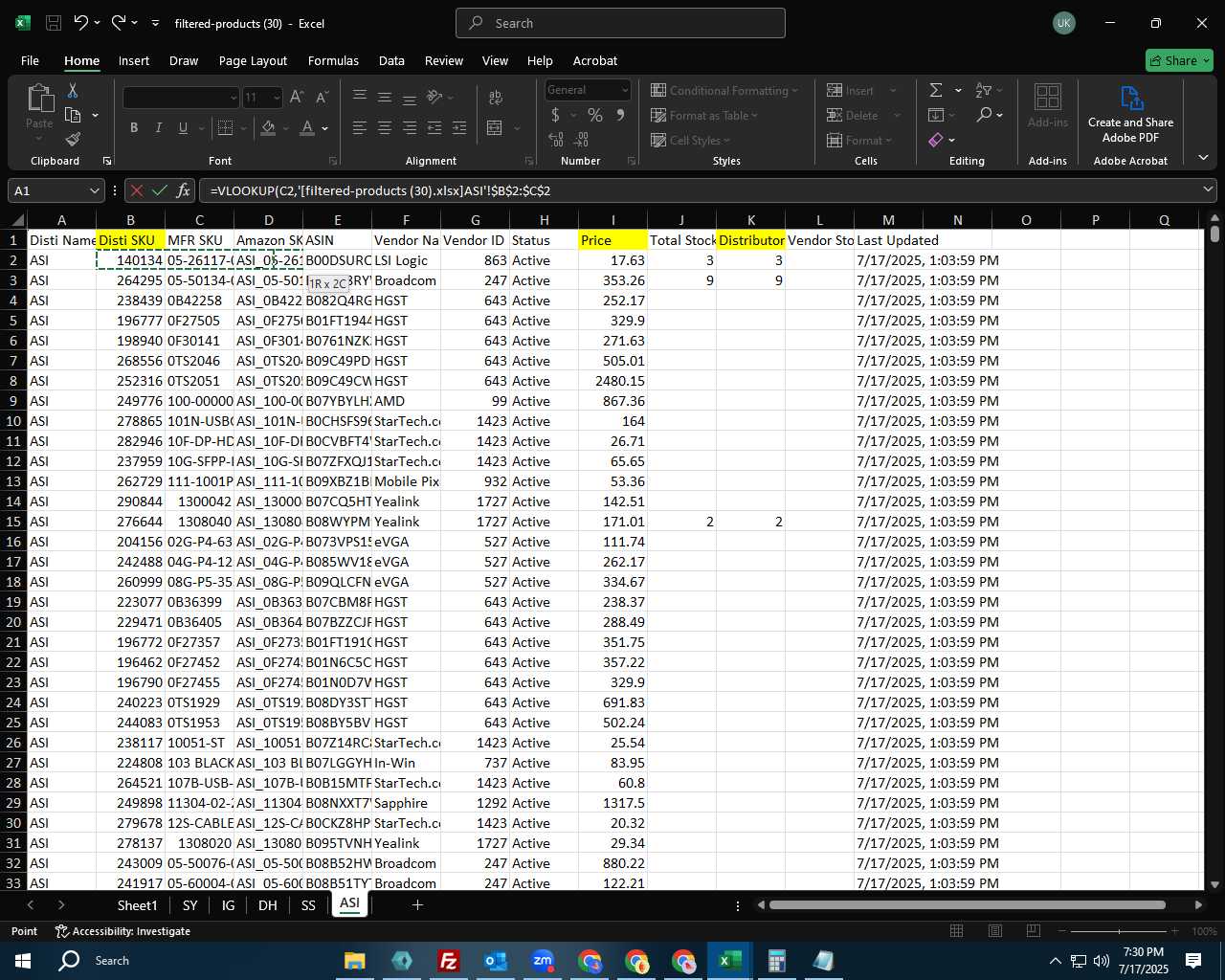Open Format as Table dropdown
Image resolution: width=1225 pixels, height=980 pixels.
[704, 115]
